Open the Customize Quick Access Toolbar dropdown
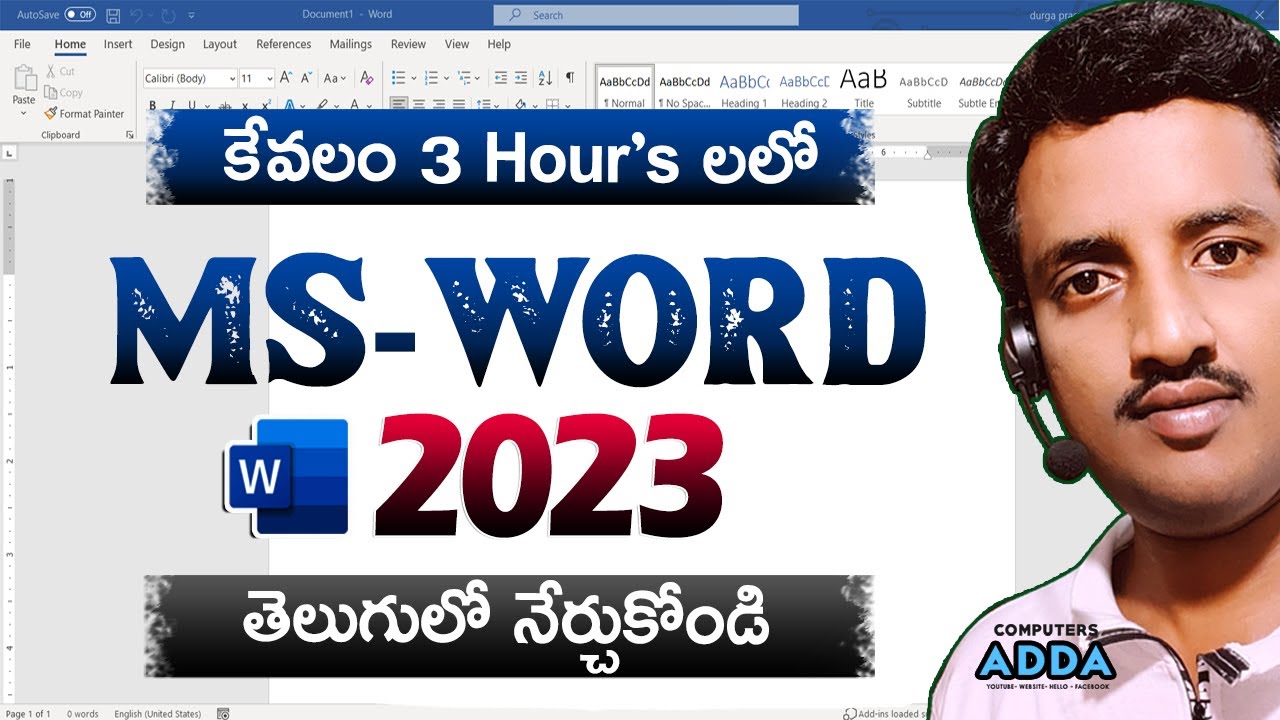The width and height of the screenshot is (1280, 720). tap(192, 15)
